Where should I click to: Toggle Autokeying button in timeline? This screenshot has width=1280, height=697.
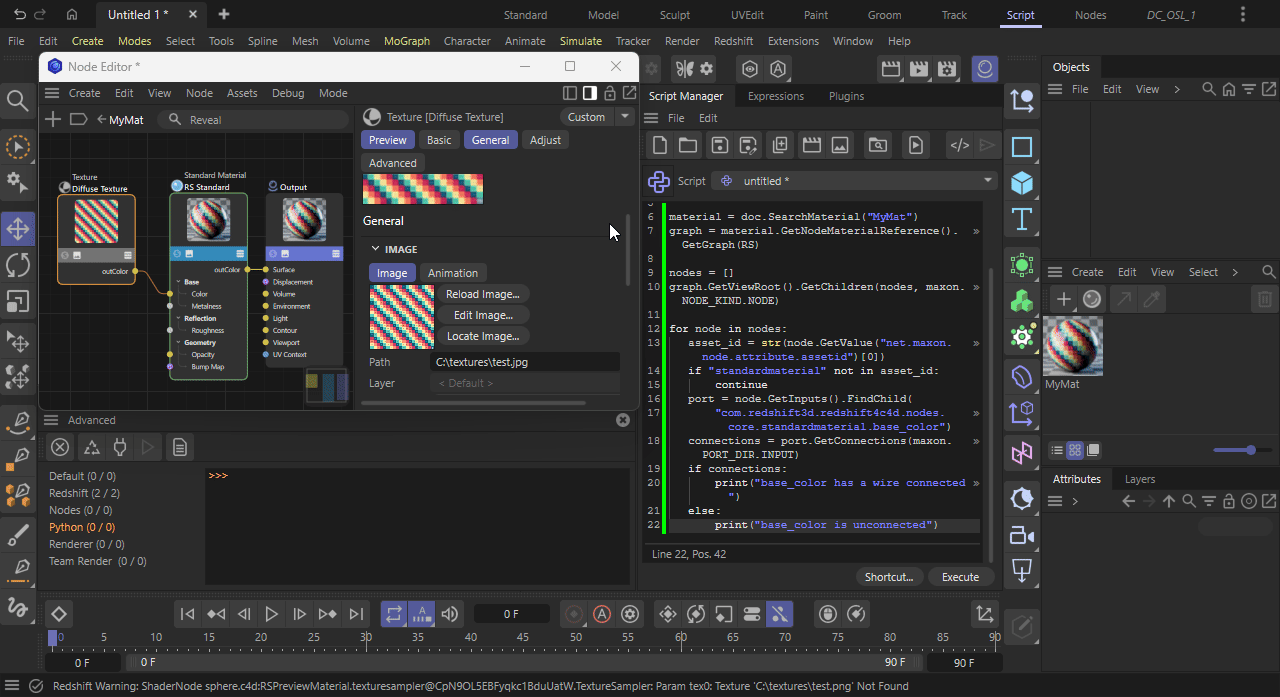pos(602,614)
